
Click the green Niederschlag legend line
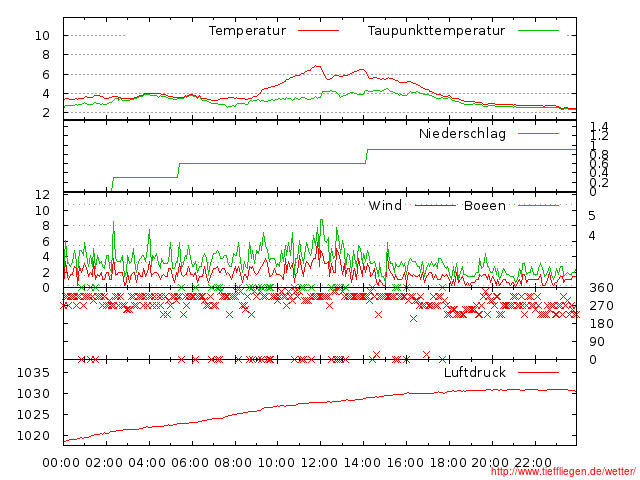(538, 133)
